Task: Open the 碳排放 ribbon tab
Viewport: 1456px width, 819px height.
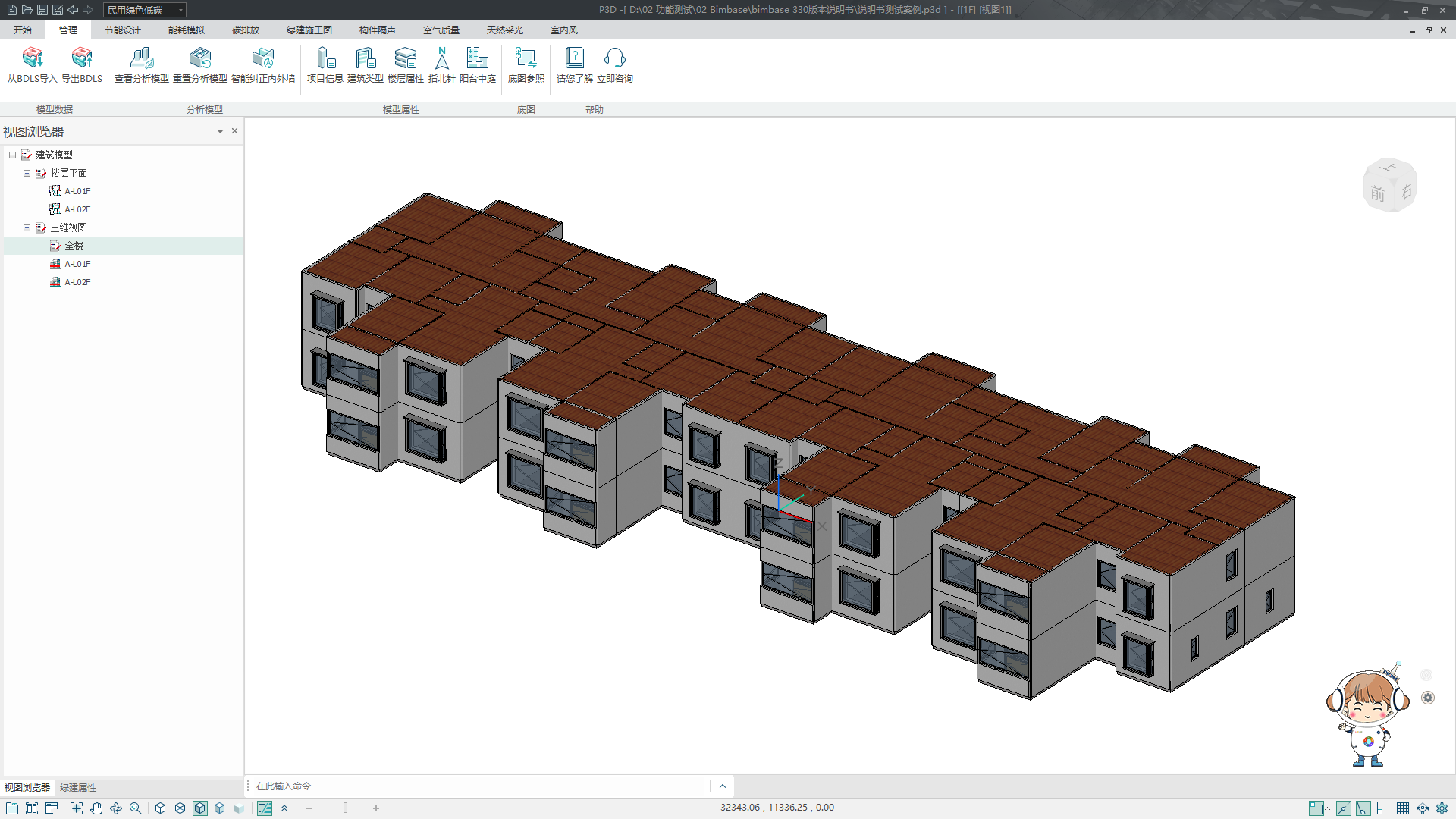Action: 246,30
